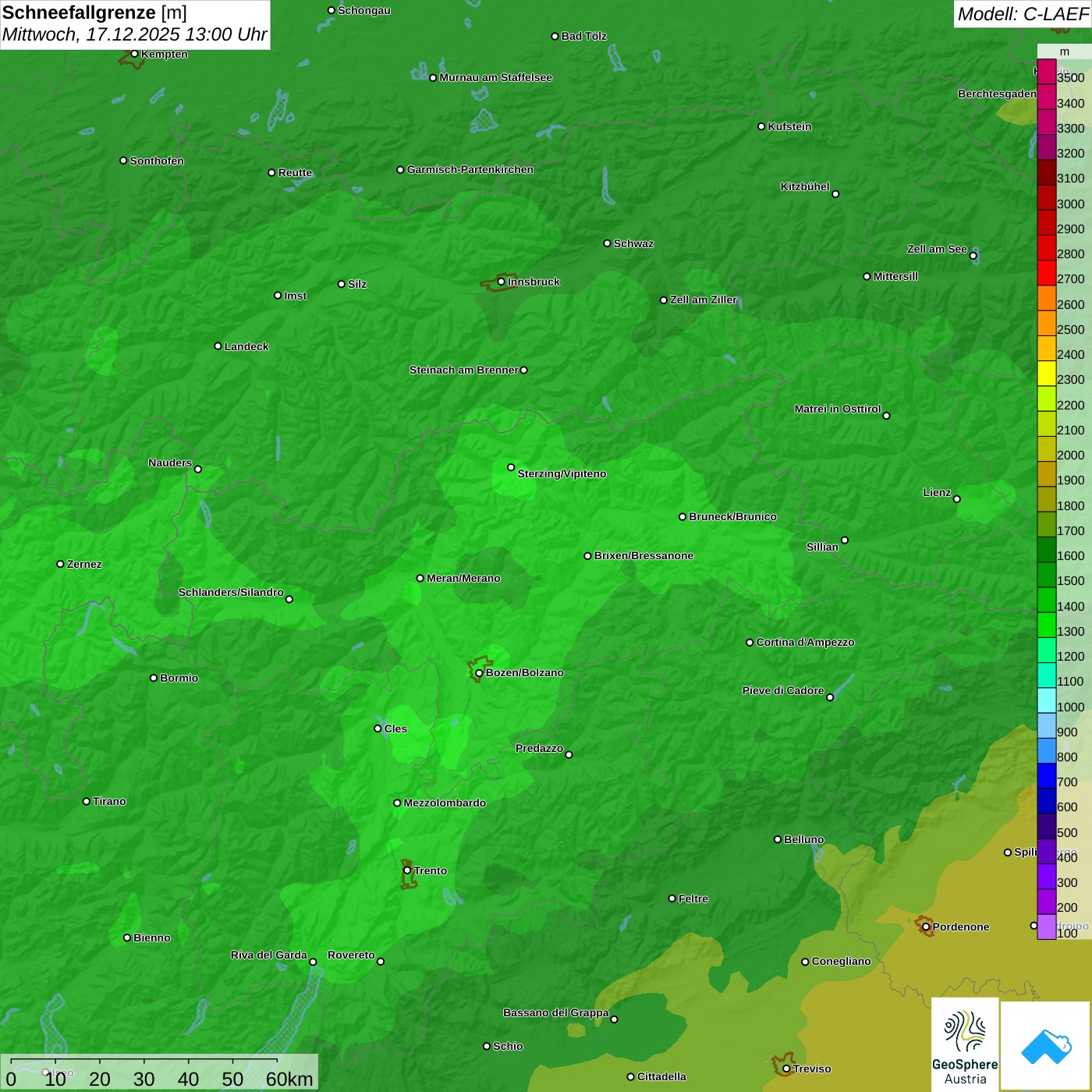
Task: Click the Innsbruck map marker dot
Action: [x=502, y=282]
